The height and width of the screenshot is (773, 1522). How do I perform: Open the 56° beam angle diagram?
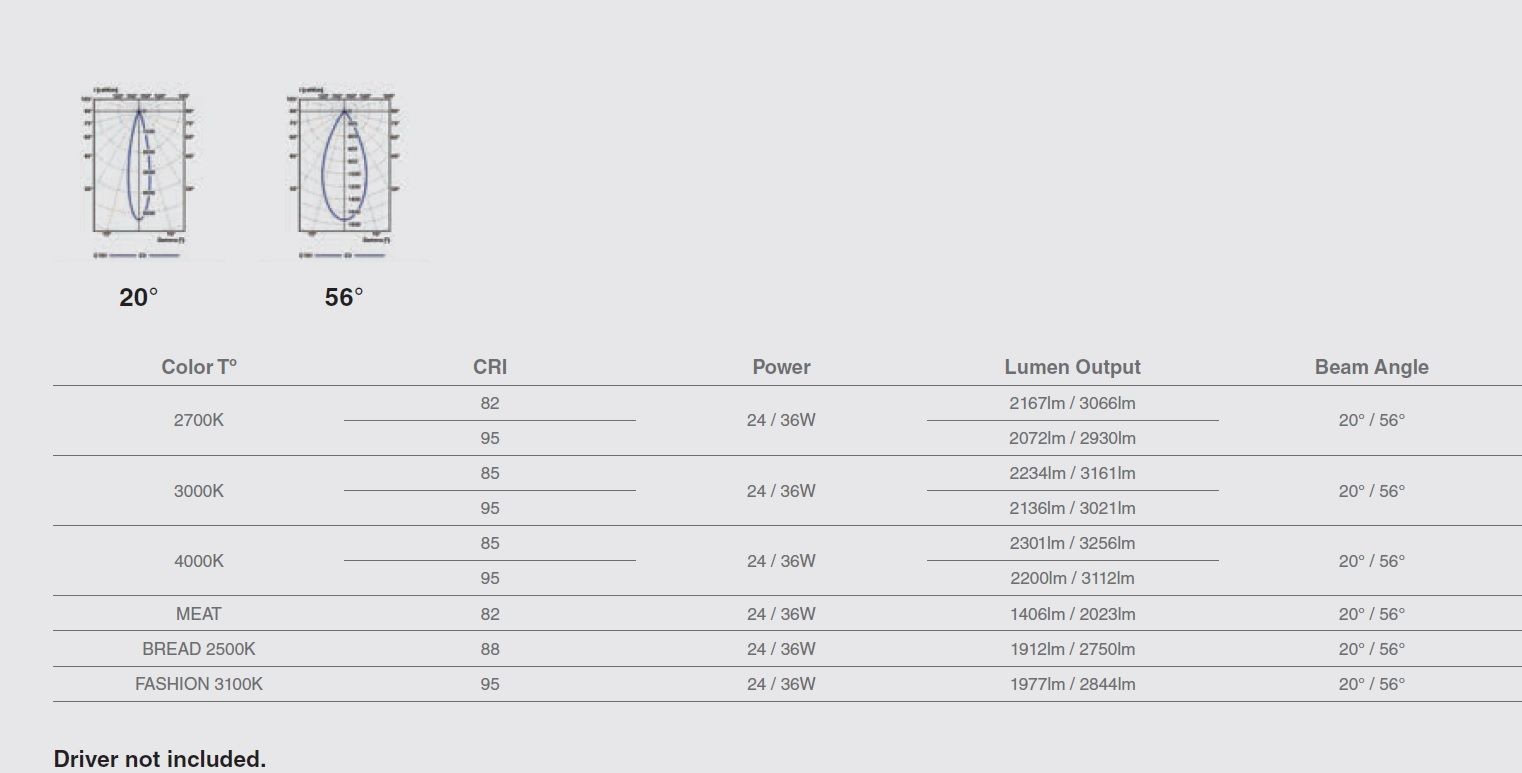[x=344, y=172]
